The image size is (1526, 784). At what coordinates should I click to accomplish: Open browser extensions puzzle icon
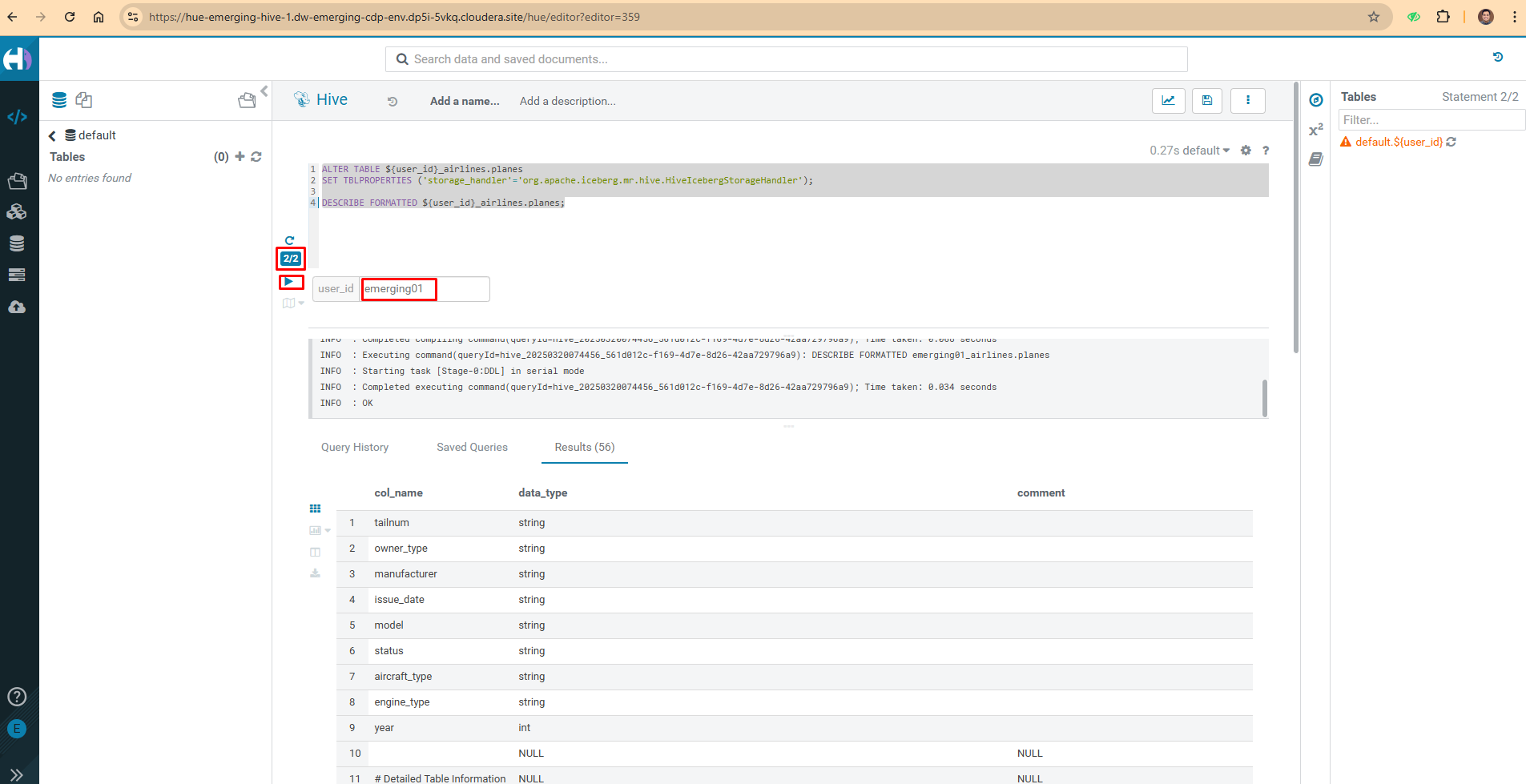pos(1443,17)
